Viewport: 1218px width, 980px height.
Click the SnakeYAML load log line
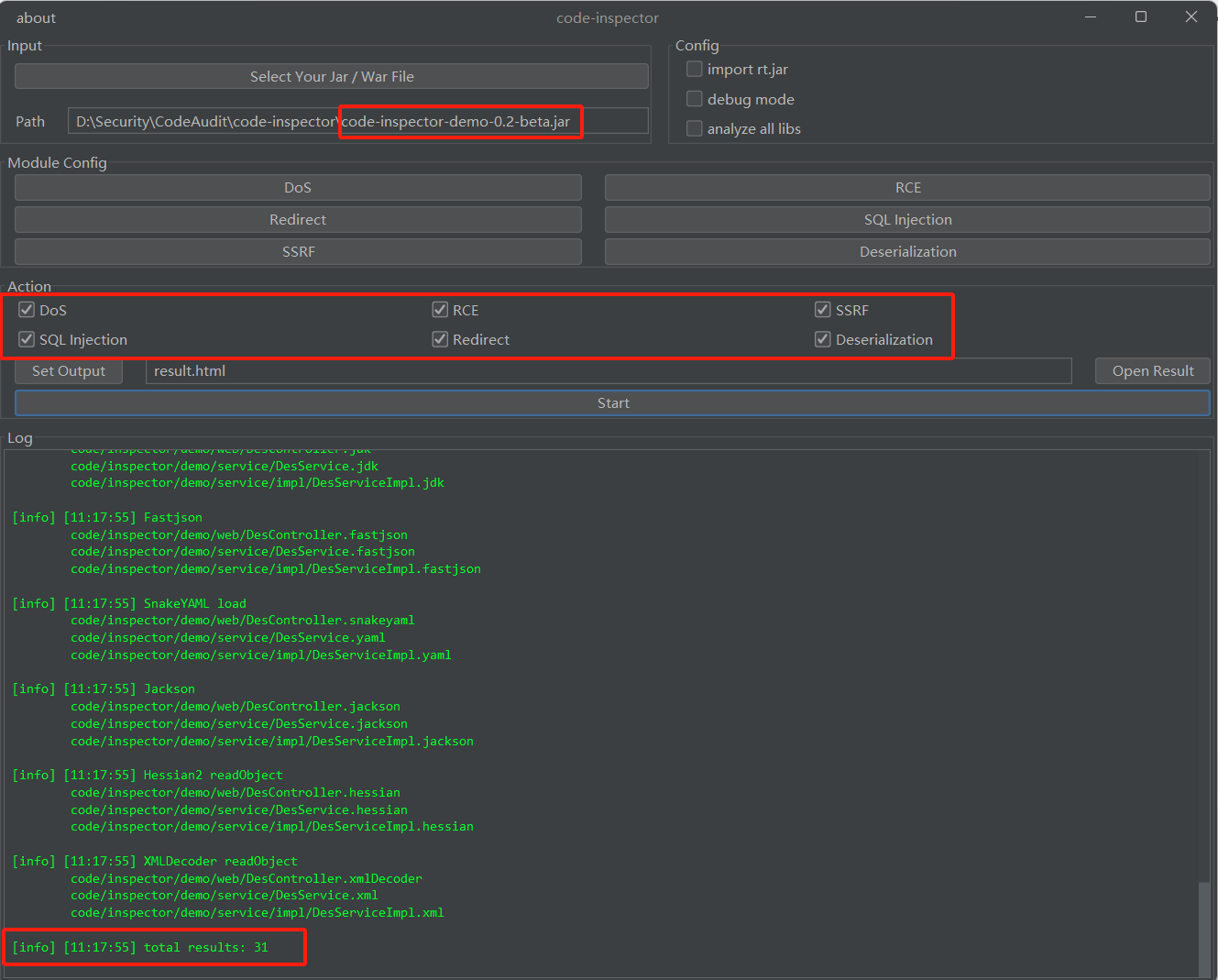(x=129, y=603)
